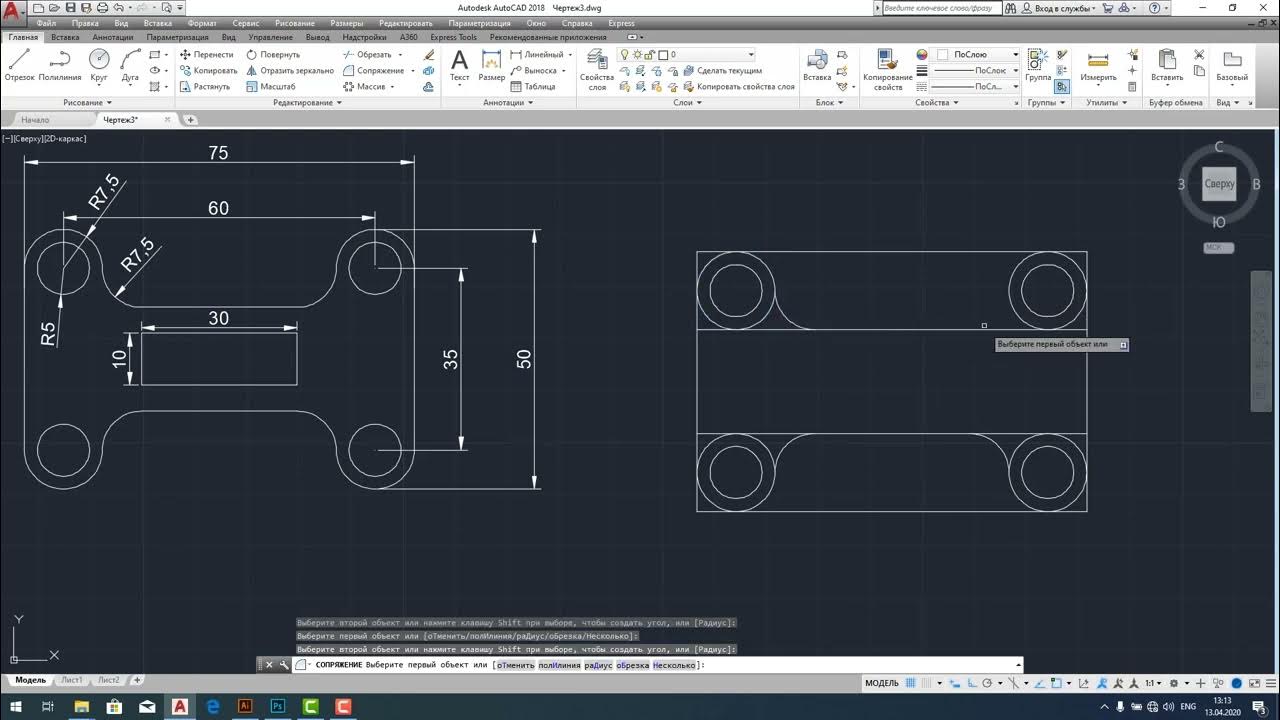Expand the Редактирование panel

(x=308, y=102)
